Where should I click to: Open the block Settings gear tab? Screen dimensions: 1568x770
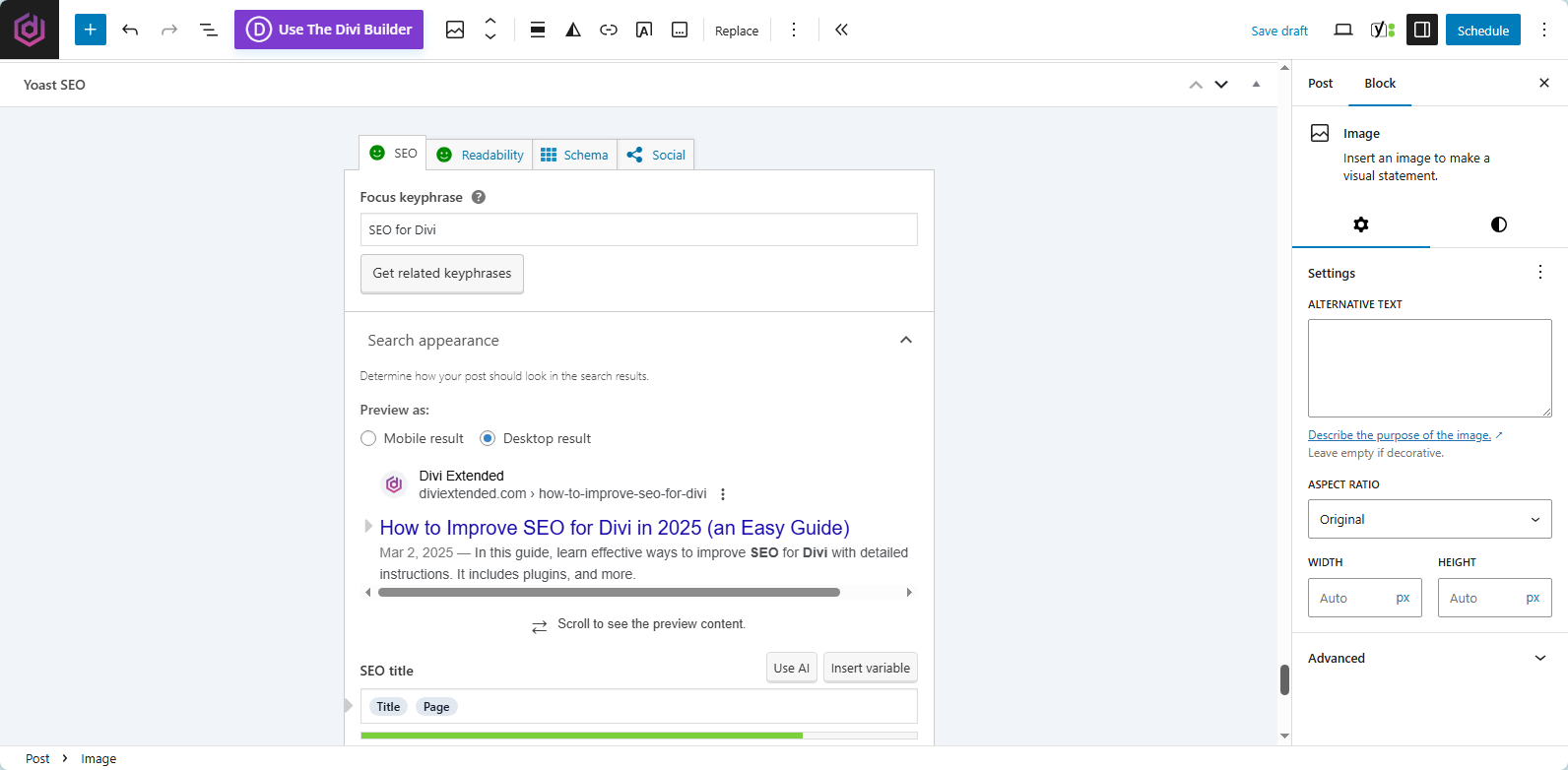[x=1361, y=225]
